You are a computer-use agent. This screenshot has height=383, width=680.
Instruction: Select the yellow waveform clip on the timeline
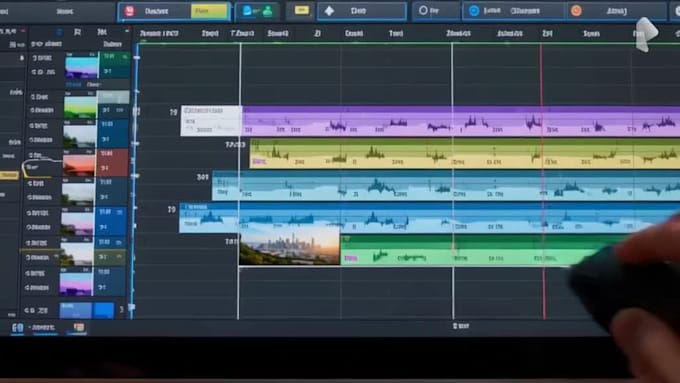pos(464,154)
